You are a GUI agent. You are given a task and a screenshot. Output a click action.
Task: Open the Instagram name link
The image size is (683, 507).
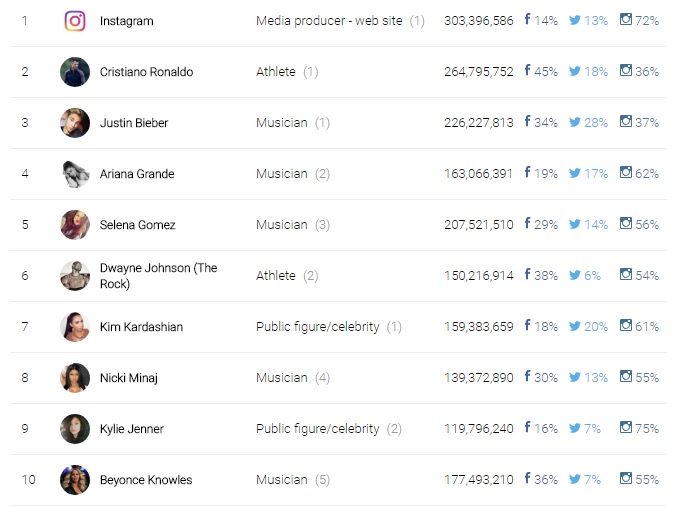127,21
